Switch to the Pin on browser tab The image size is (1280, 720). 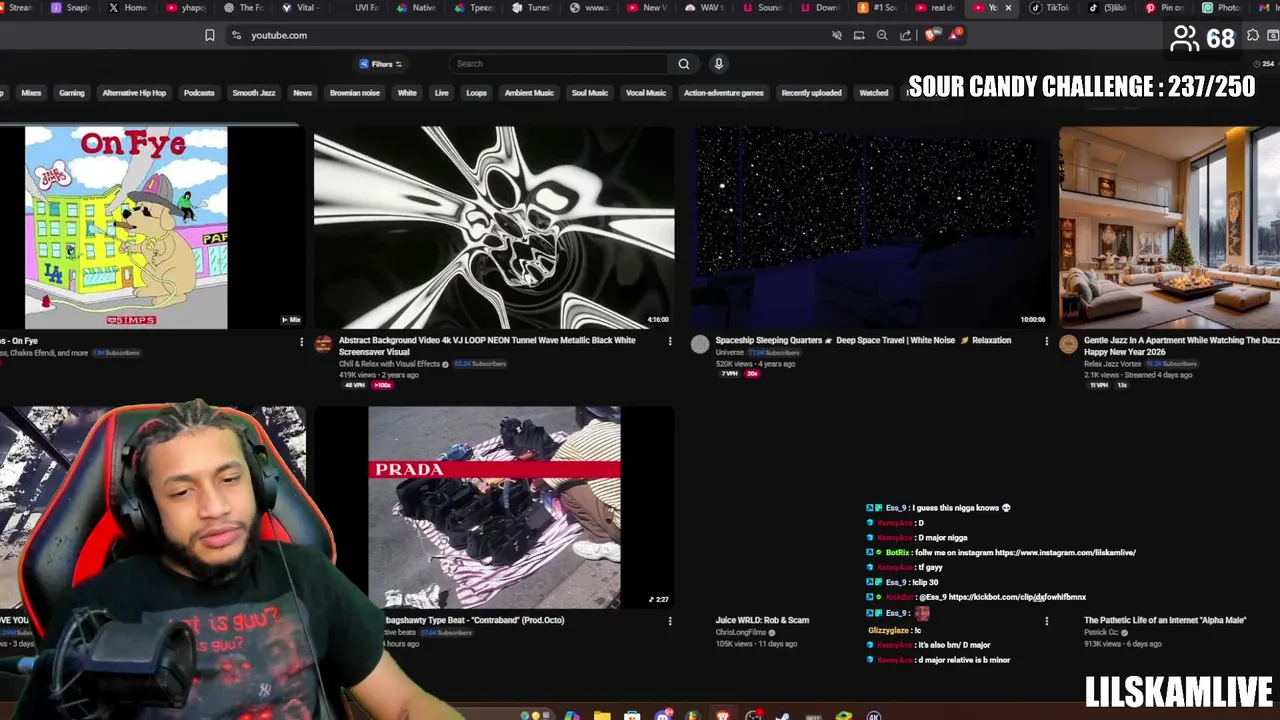click(x=1164, y=8)
